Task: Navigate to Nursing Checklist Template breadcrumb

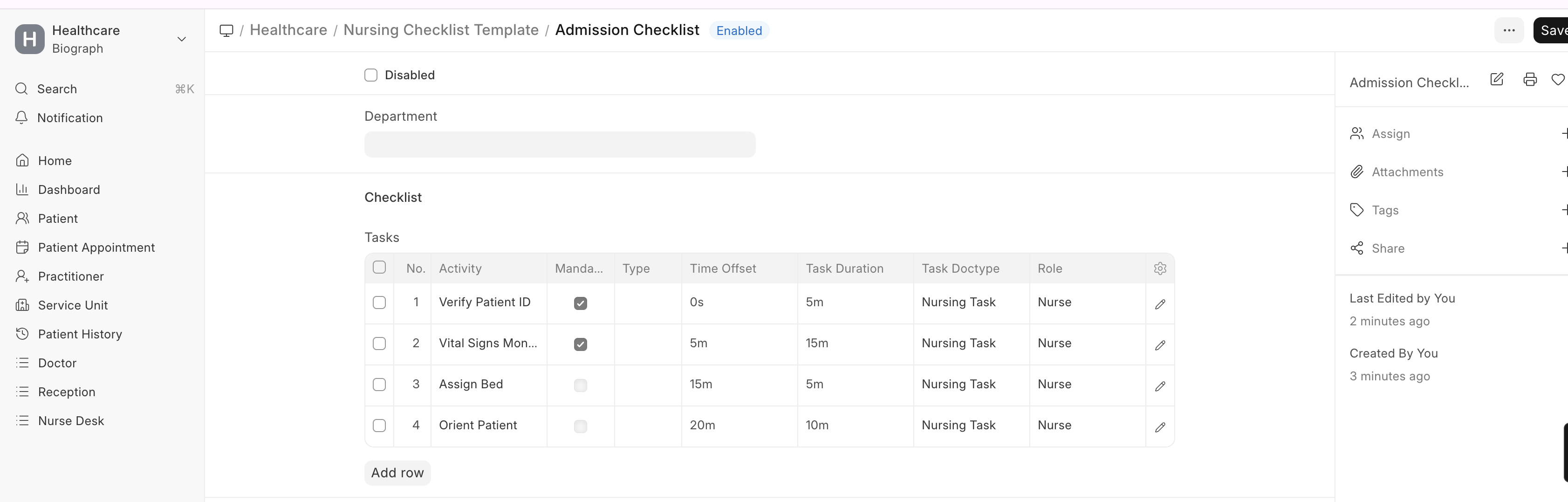Action: coord(441,29)
